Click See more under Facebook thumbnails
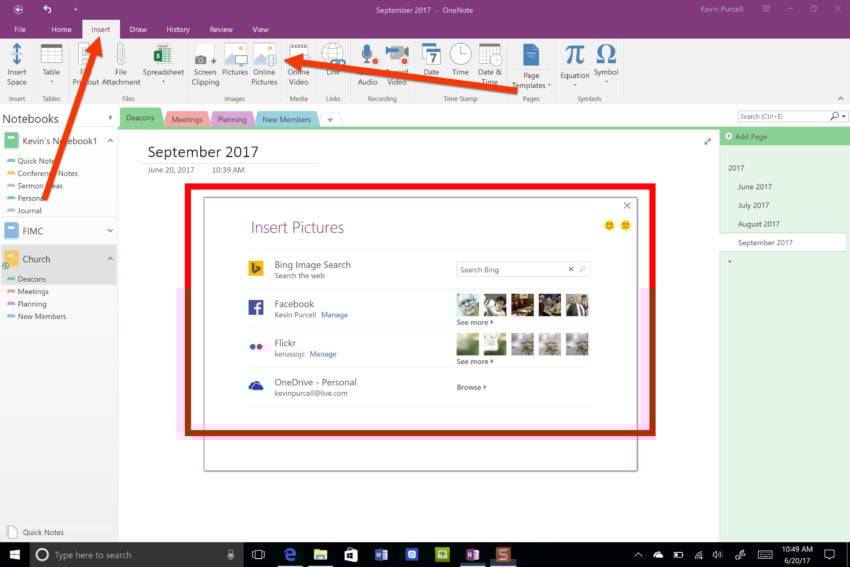 [475, 322]
